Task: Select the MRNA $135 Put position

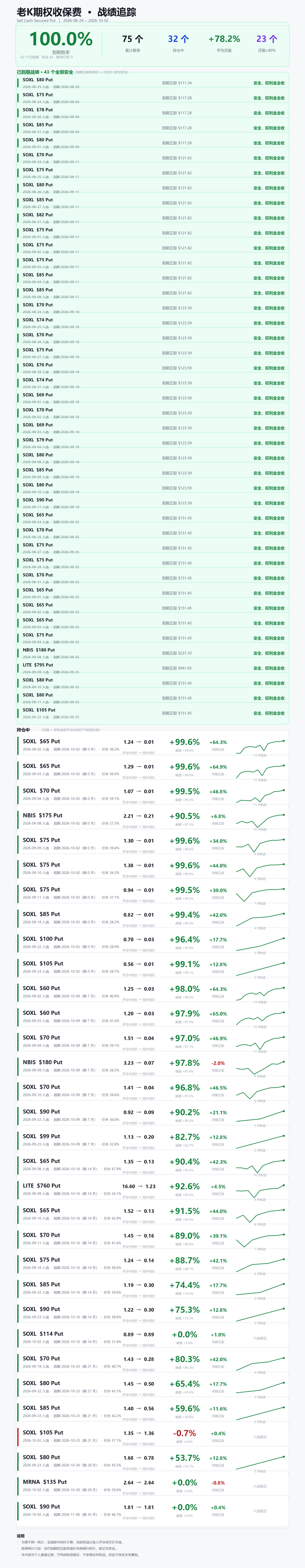Action: pos(152,1486)
